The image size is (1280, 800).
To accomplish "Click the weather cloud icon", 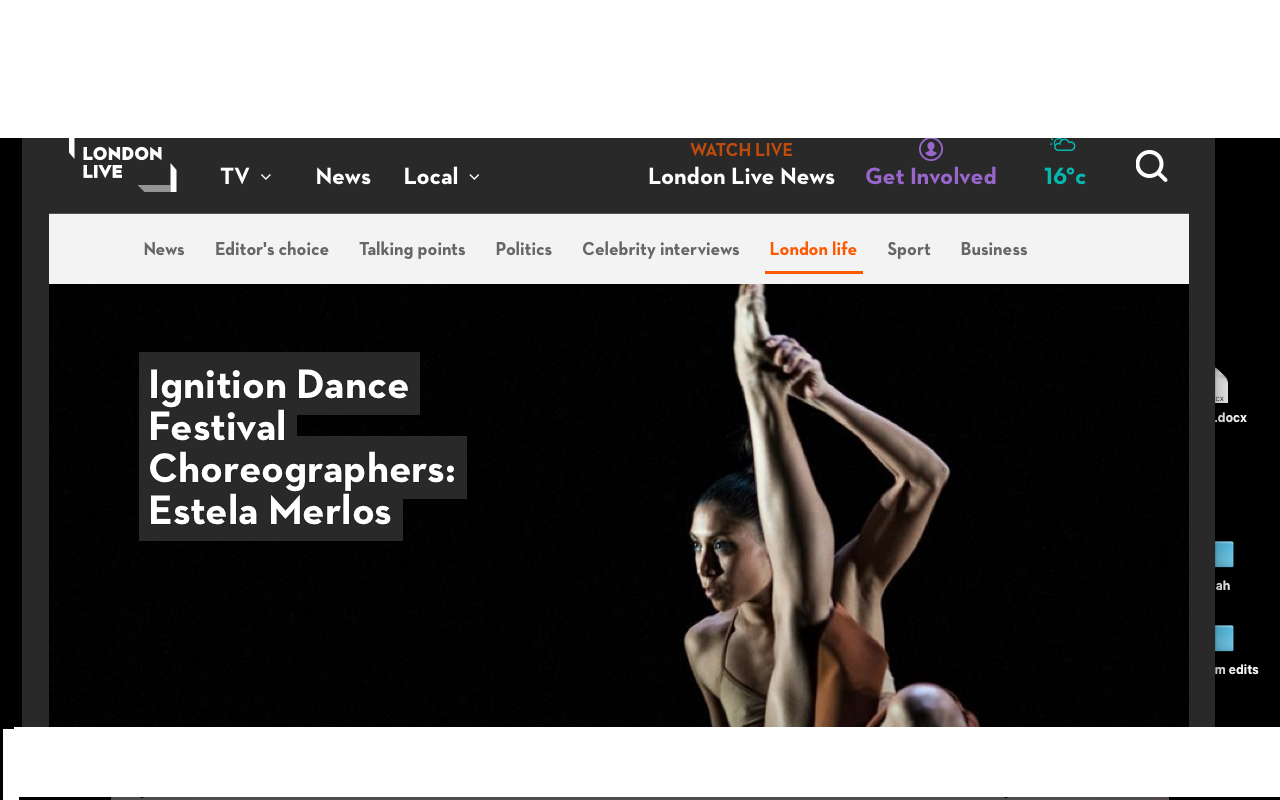I will [x=1063, y=146].
